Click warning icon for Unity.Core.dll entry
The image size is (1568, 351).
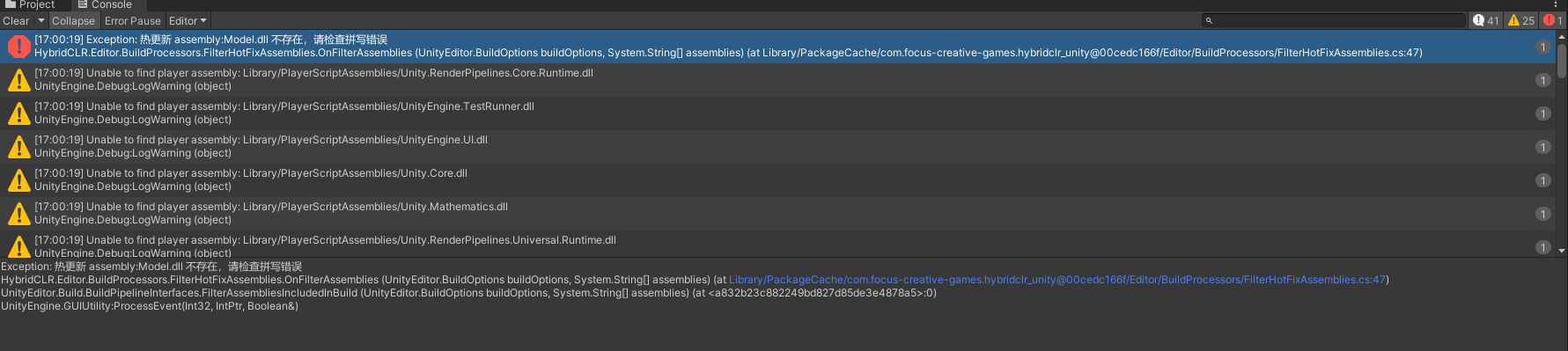18,180
